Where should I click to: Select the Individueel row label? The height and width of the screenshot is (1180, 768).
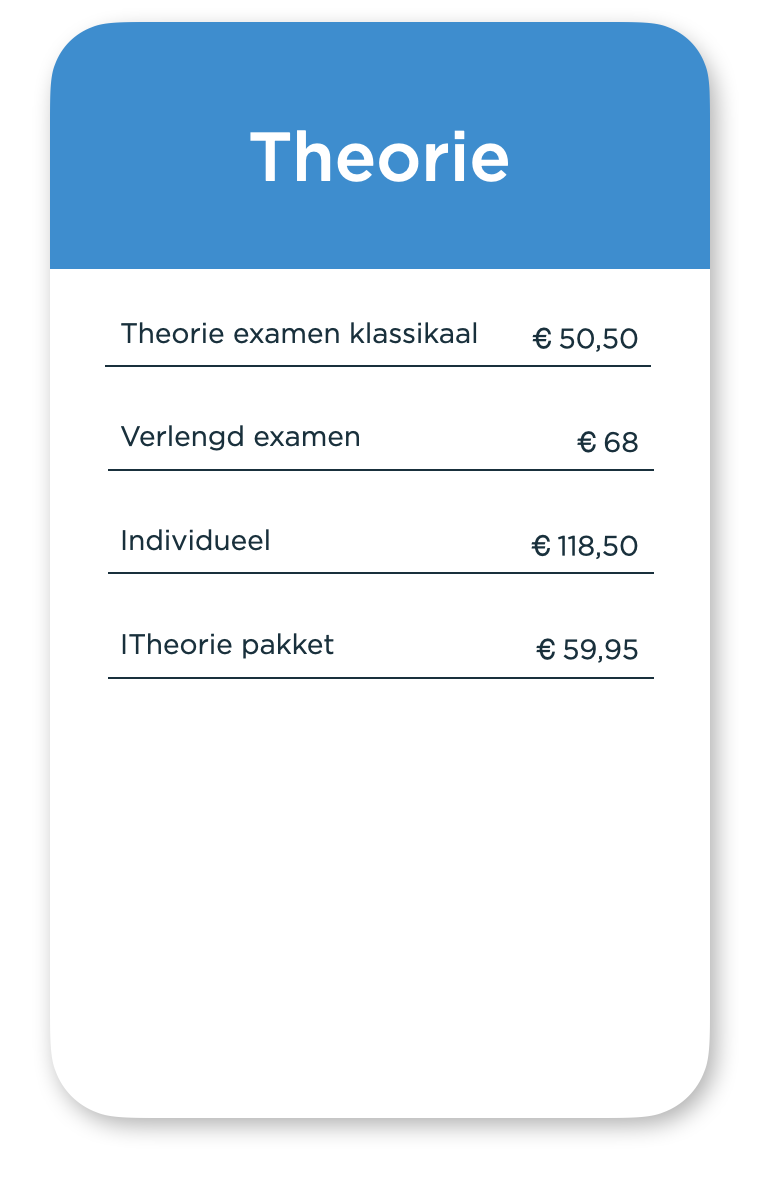pyautogui.click(x=195, y=541)
